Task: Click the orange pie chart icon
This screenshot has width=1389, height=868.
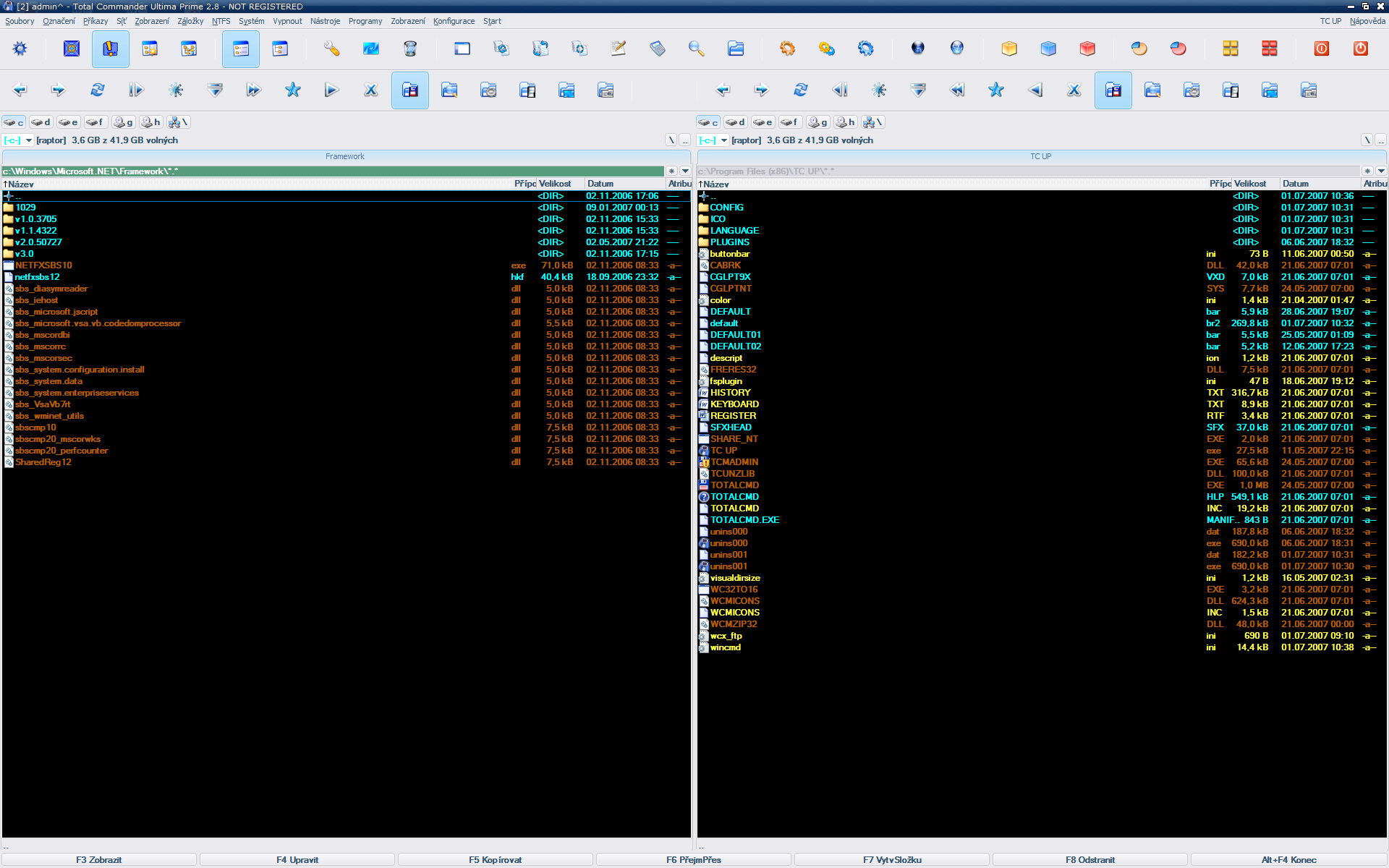Action: point(1139,48)
